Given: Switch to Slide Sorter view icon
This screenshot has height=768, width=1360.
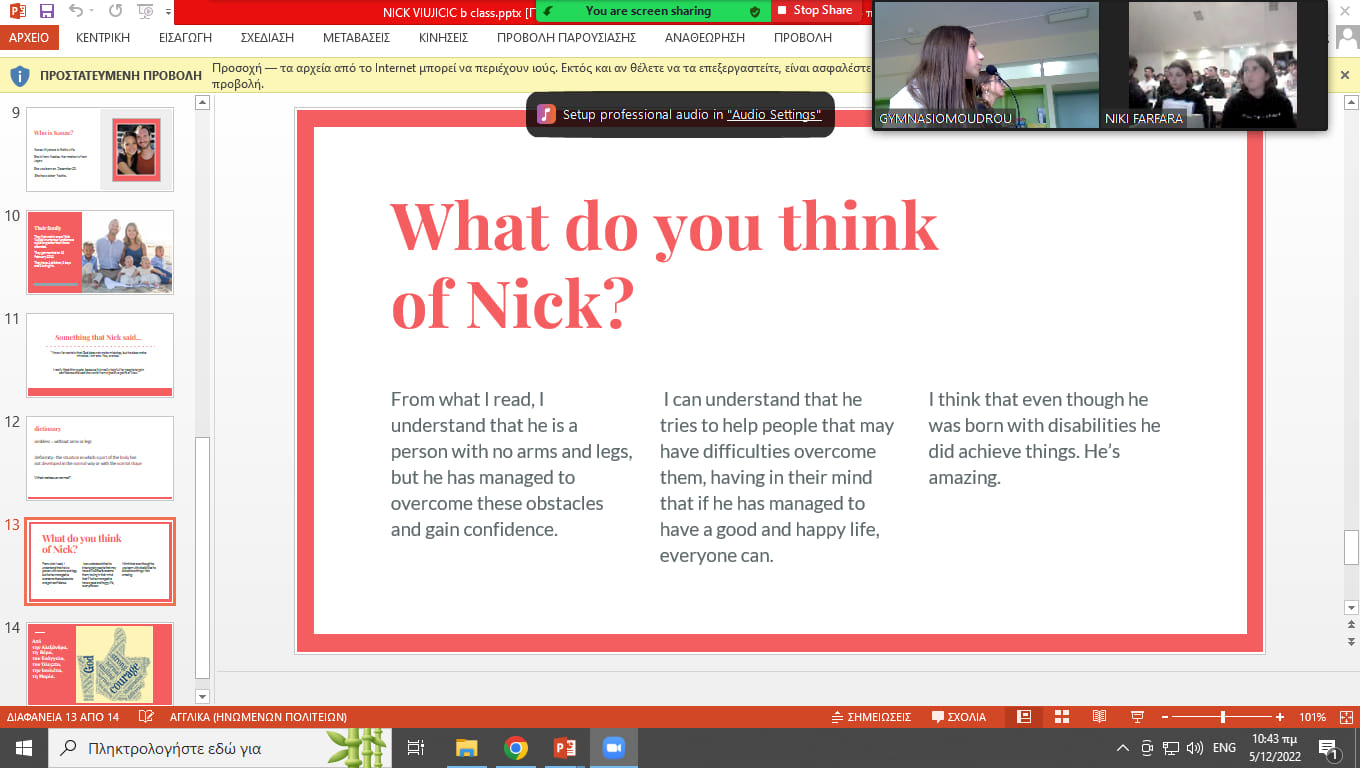Looking at the screenshot, I should tap(1062, 717).
